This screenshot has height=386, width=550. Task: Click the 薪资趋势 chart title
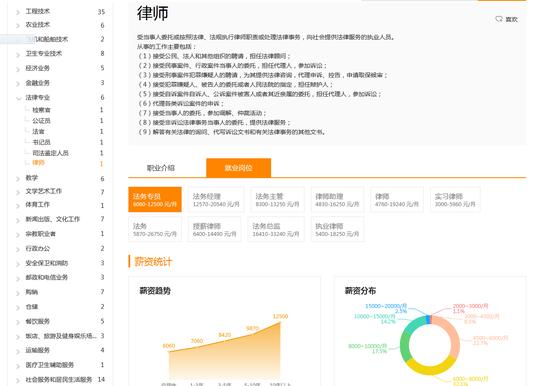pyautogui.click(x=155, y=291)
